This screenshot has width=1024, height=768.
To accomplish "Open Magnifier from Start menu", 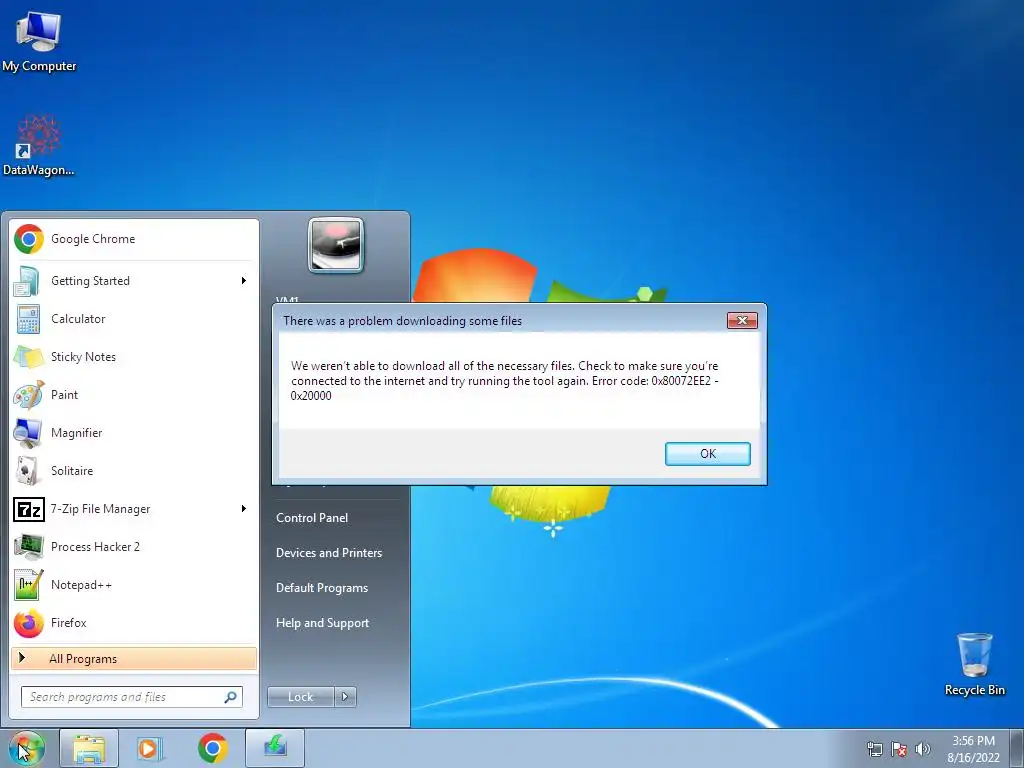I will (134, 432).
